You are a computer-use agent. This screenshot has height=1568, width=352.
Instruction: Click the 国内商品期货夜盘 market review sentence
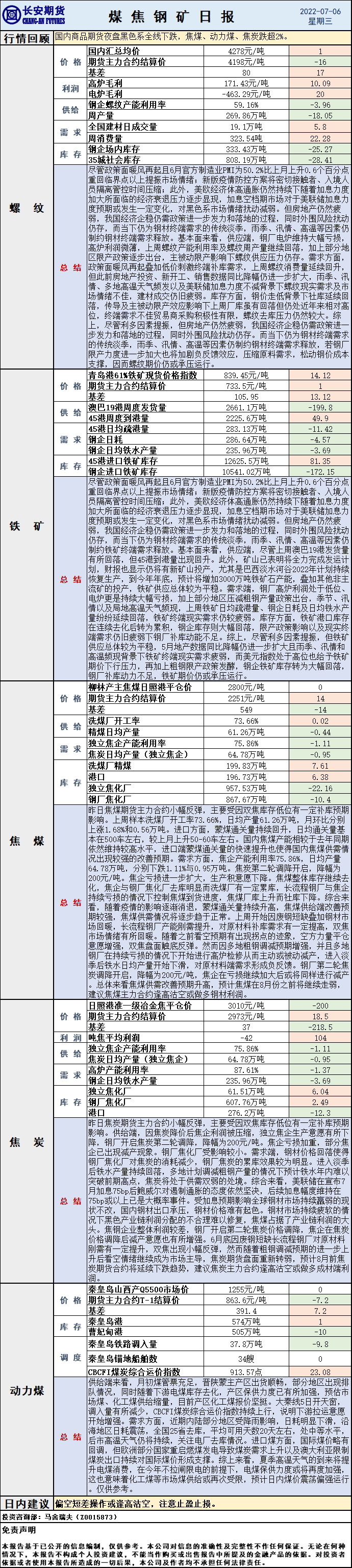[x=171, y=37]
